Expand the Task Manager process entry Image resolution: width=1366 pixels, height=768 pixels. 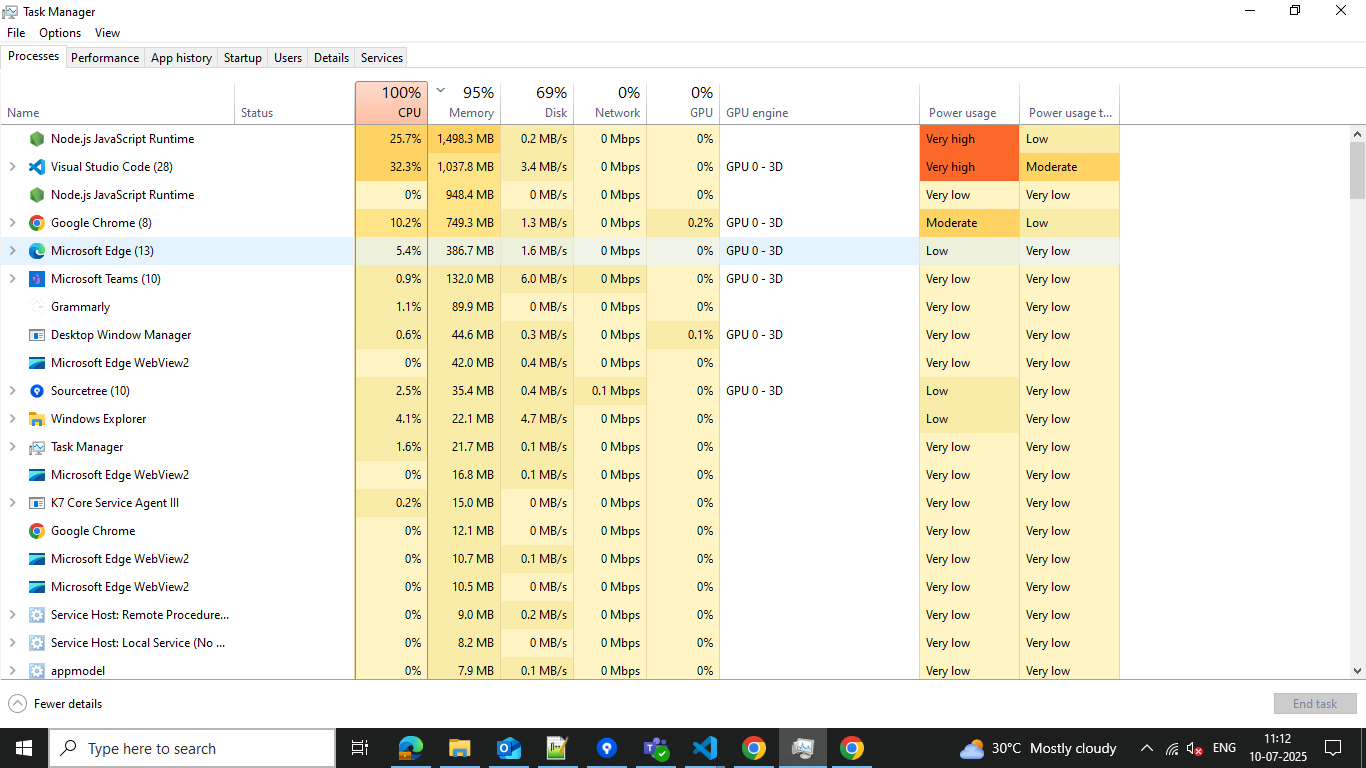[x=12, y=447]
